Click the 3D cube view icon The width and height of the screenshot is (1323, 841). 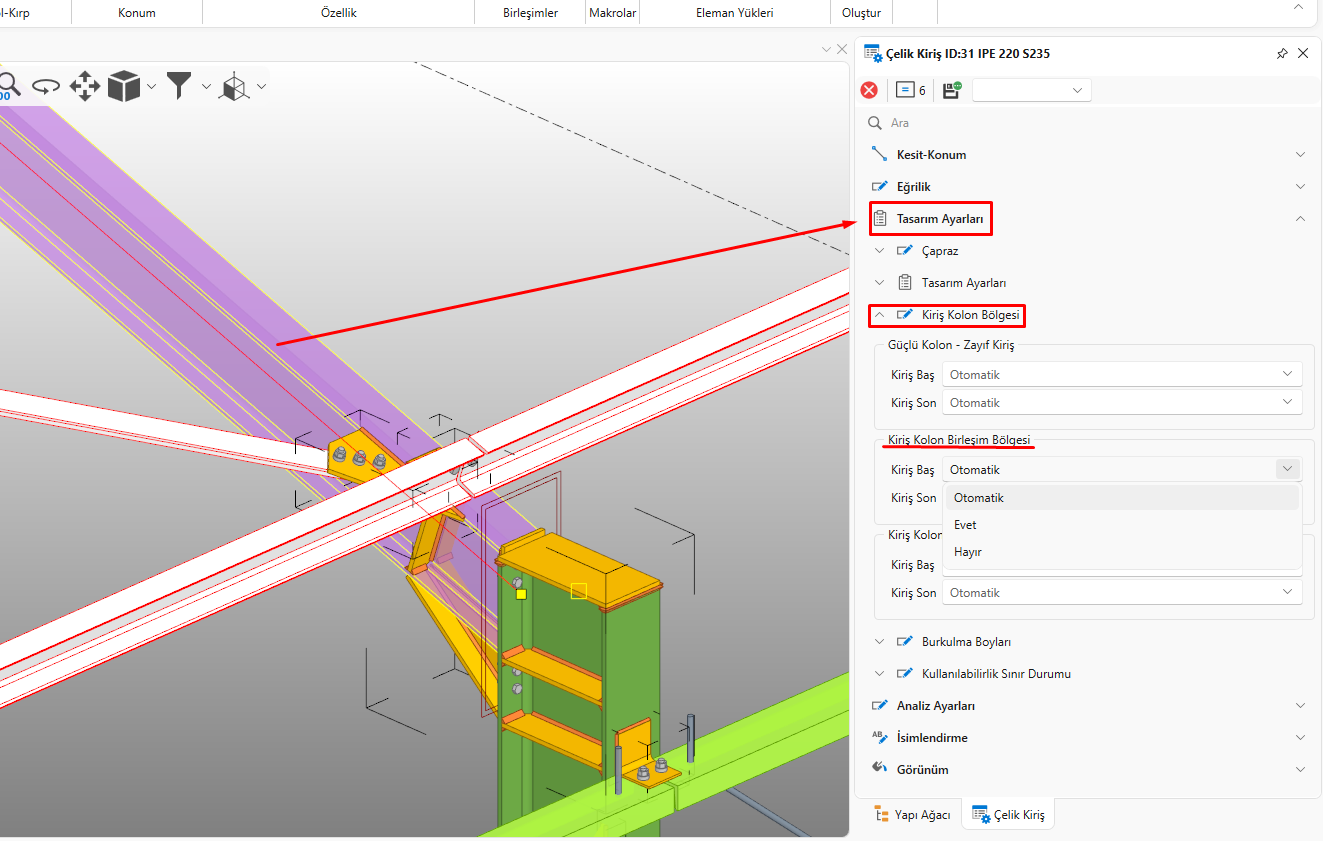[124, 86]
